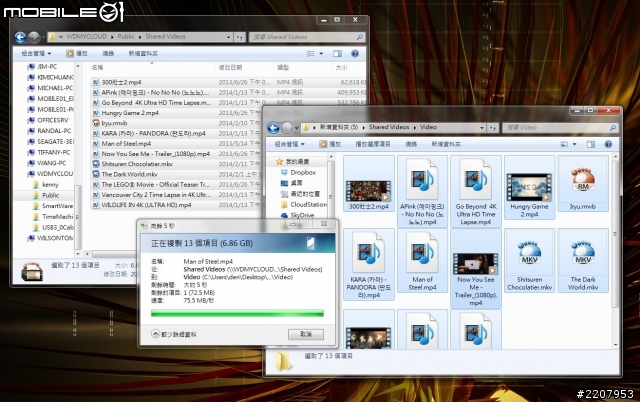
Task: Open address history dropdown in Shared Videos window
Action: [229, 37]
